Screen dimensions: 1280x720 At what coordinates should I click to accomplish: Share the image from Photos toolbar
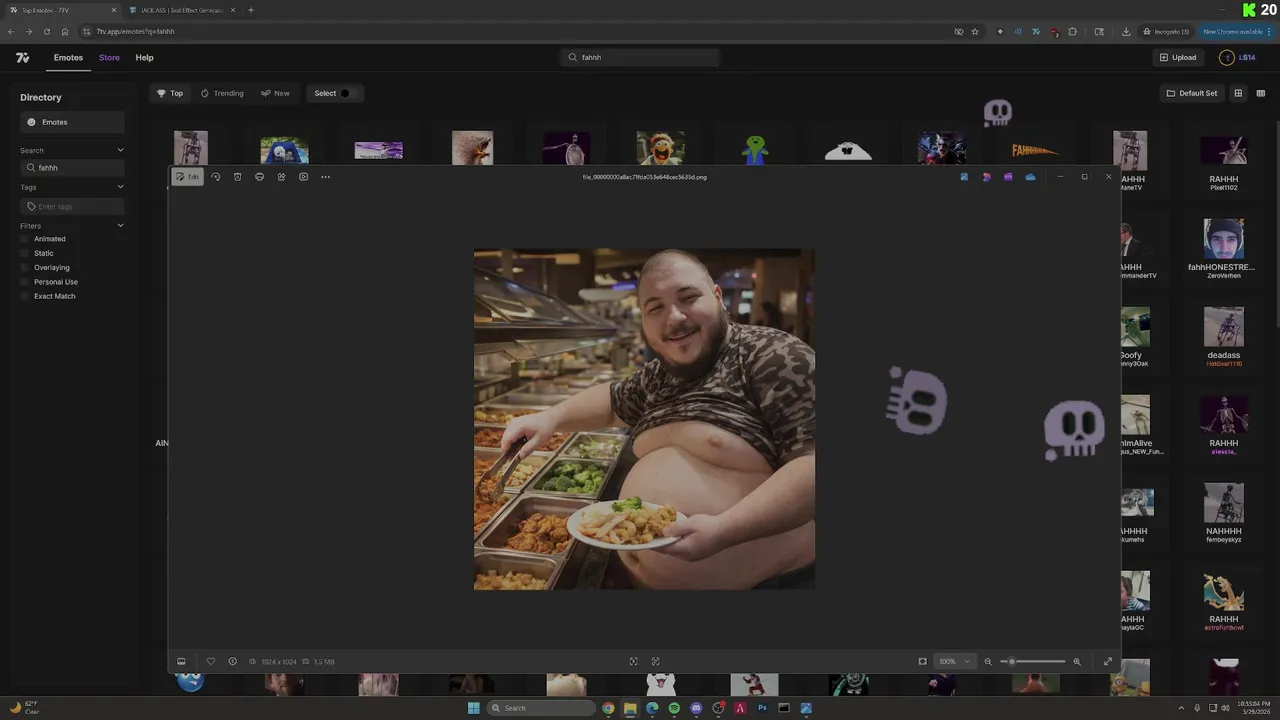pos(281,177)
